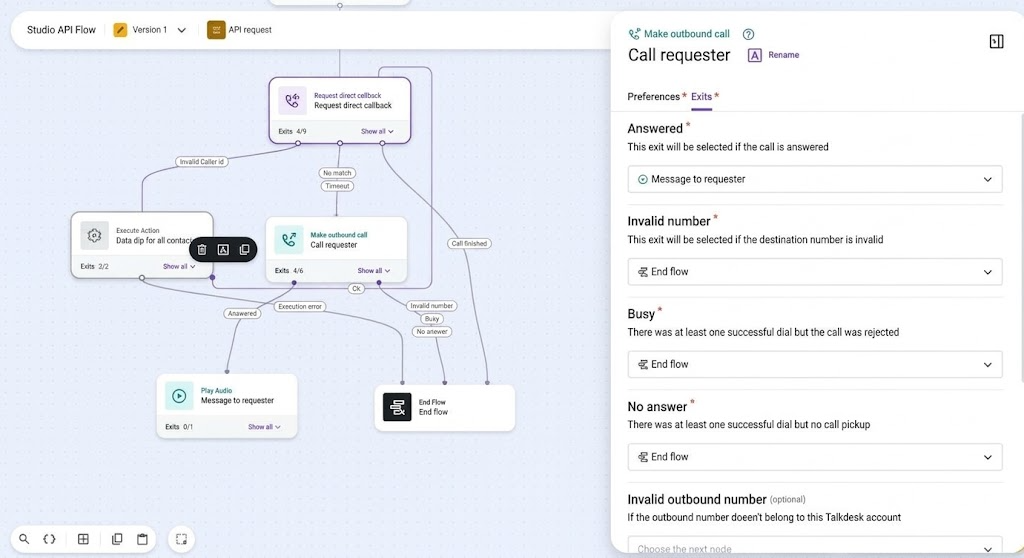Click the Studio API Flow title

tap(61, 30)
